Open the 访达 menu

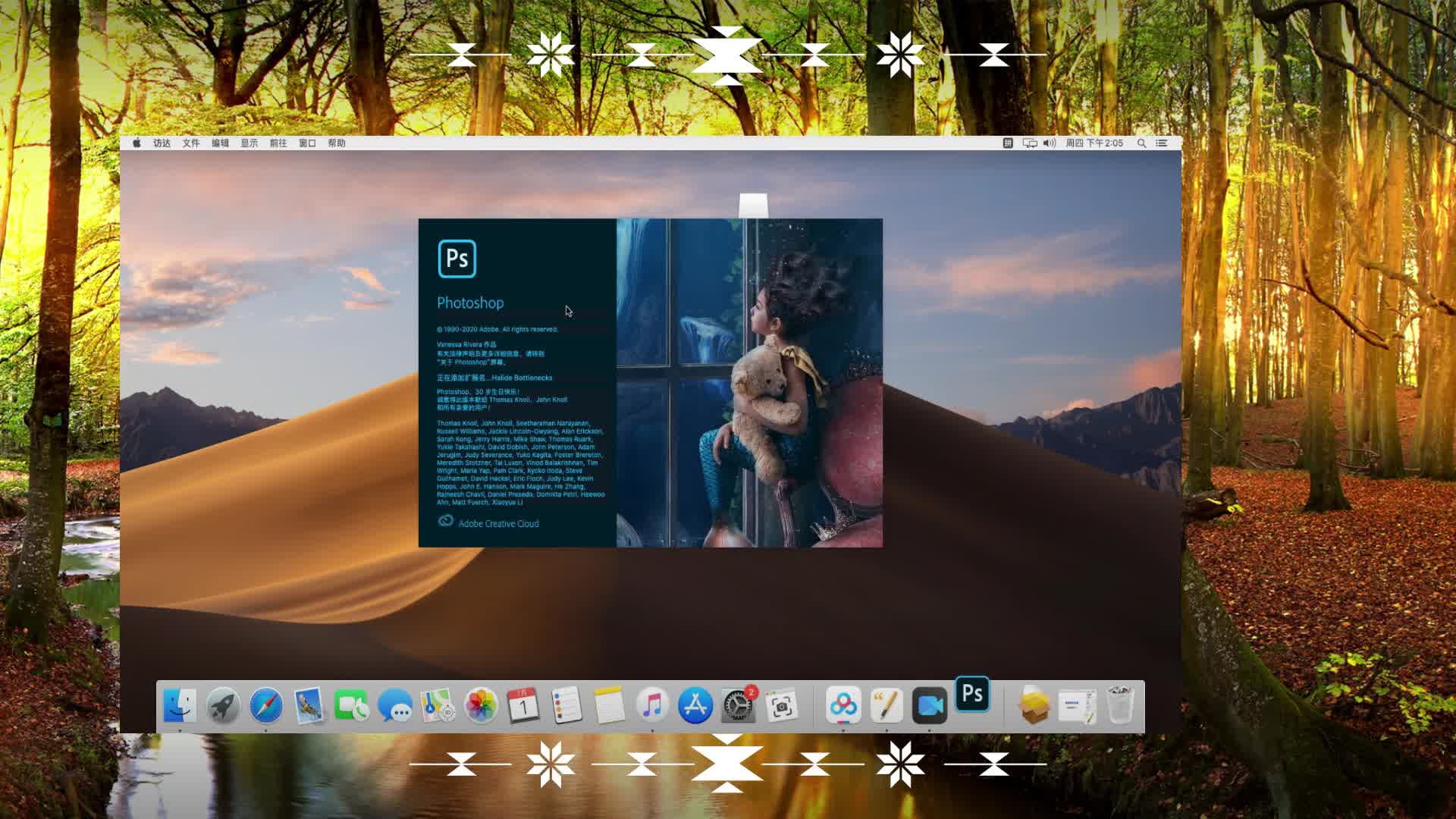coord(162,143)
